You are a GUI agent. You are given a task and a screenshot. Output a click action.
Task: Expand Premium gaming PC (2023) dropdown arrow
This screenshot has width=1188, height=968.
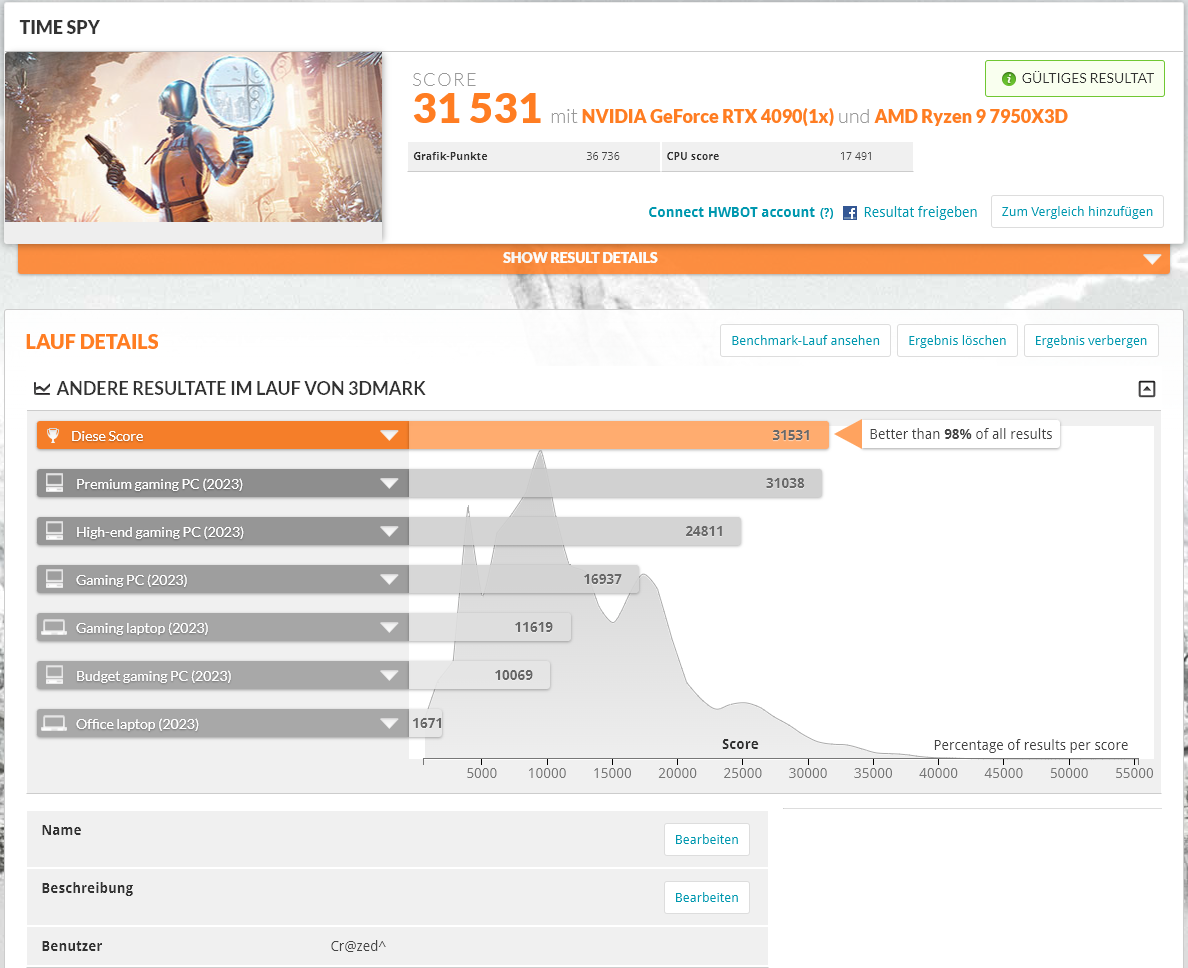[389, 483]
